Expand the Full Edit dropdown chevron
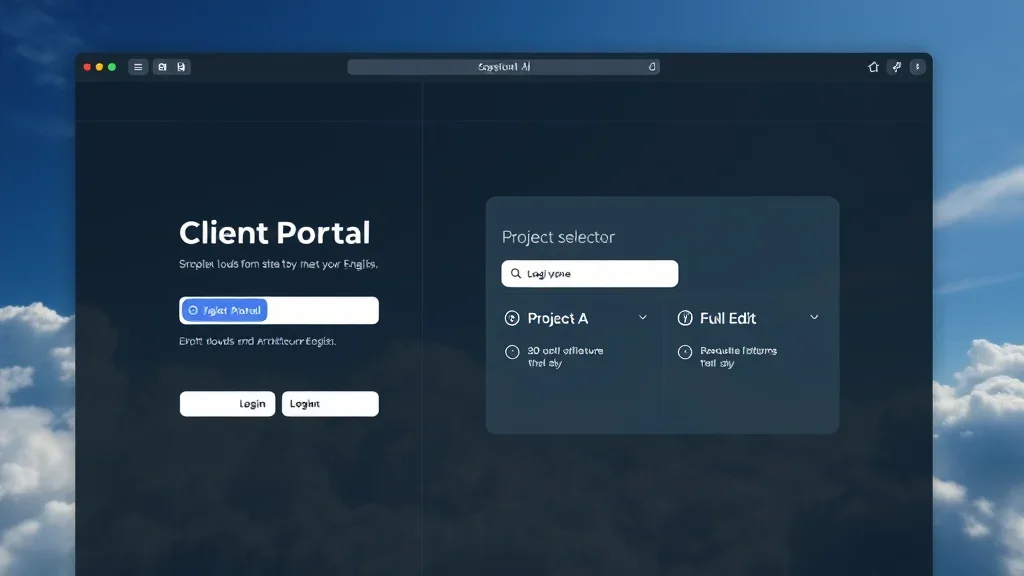 [x=815, y=318]
